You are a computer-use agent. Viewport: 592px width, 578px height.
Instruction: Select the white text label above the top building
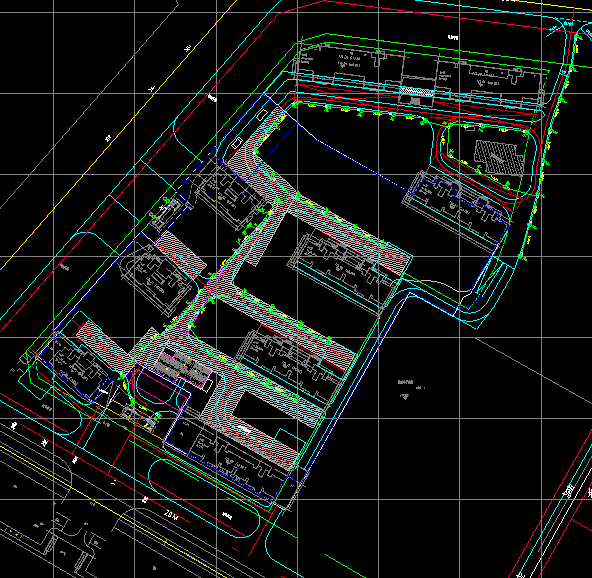452,37
